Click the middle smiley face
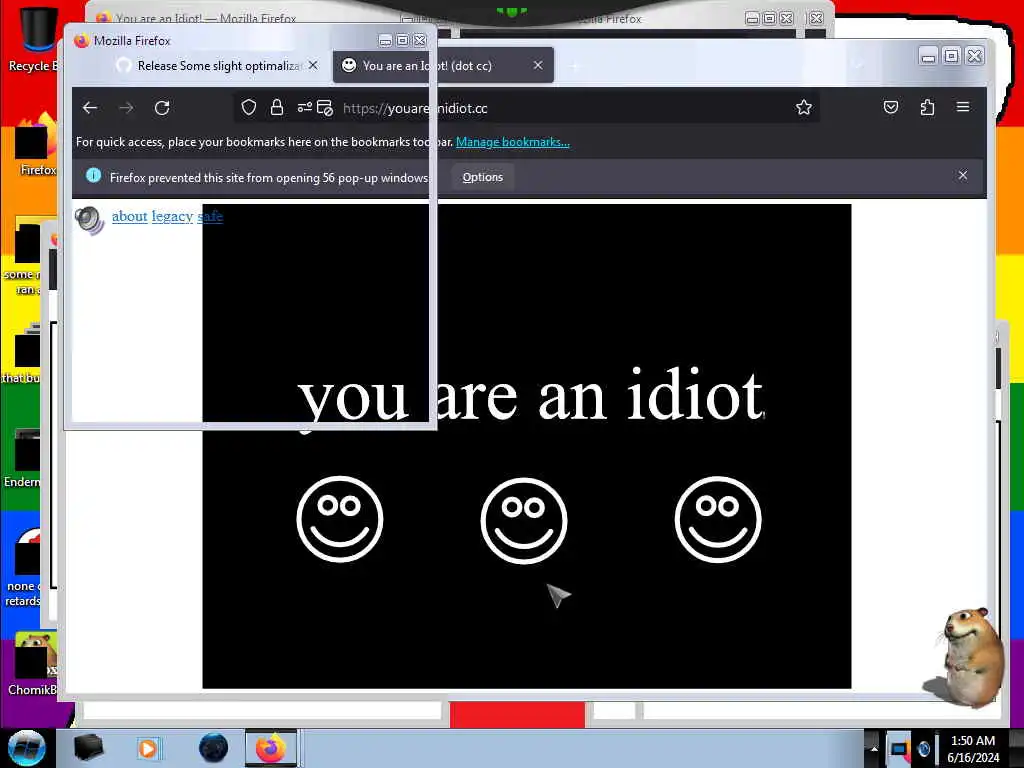1024x768 pixels. tap(524, 520)
